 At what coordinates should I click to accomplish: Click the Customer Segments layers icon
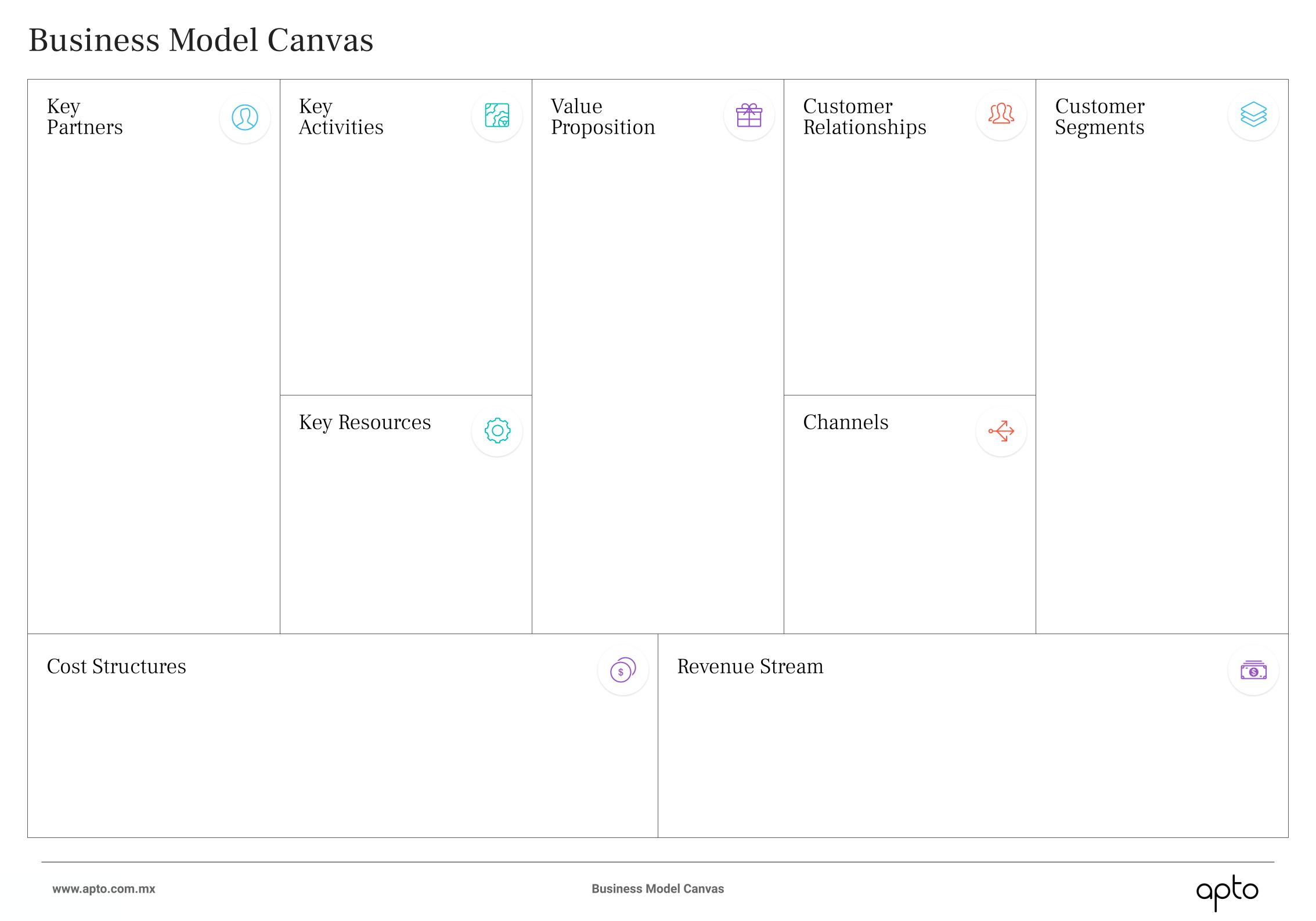pyautogui.click(x=1253, y=114)
